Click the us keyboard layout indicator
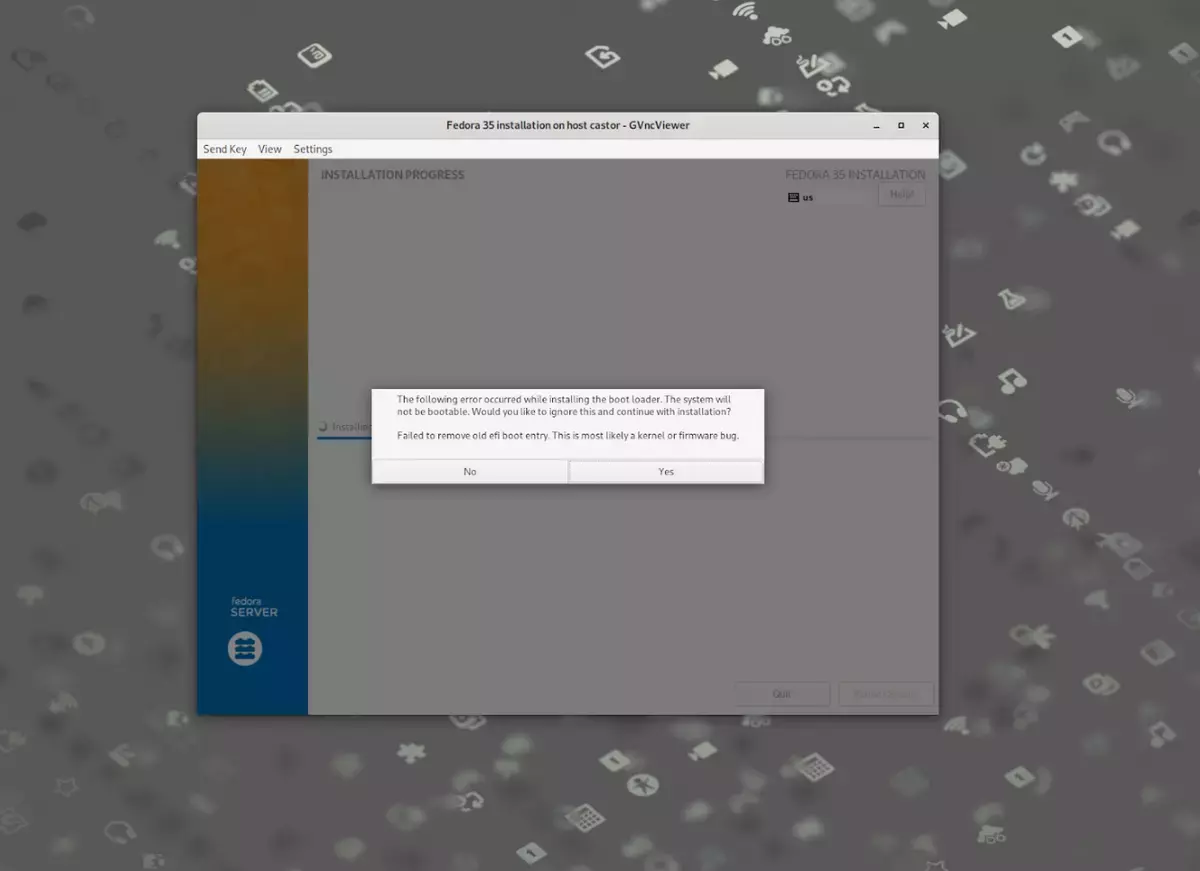This screenshot has height=871, width=1200. pos(801,197)
